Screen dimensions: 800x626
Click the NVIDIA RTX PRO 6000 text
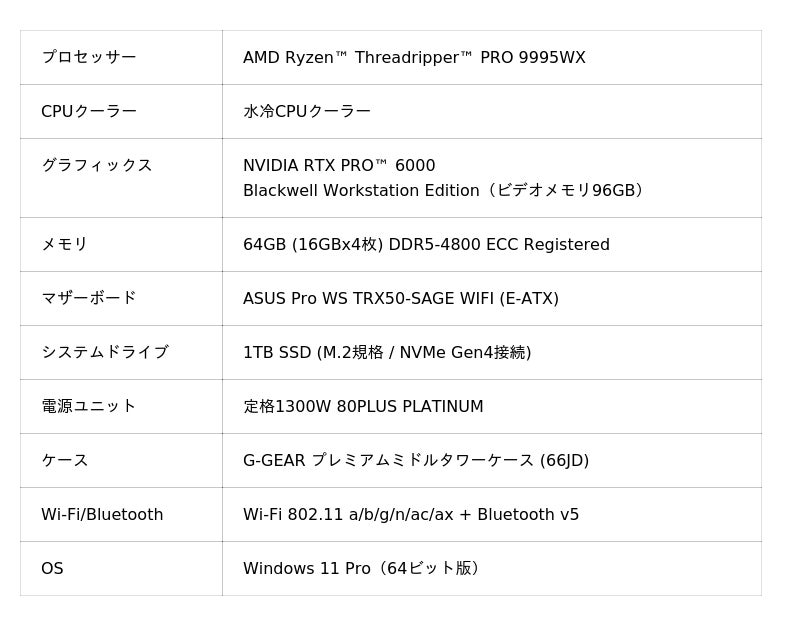click(x=339, y=165)
